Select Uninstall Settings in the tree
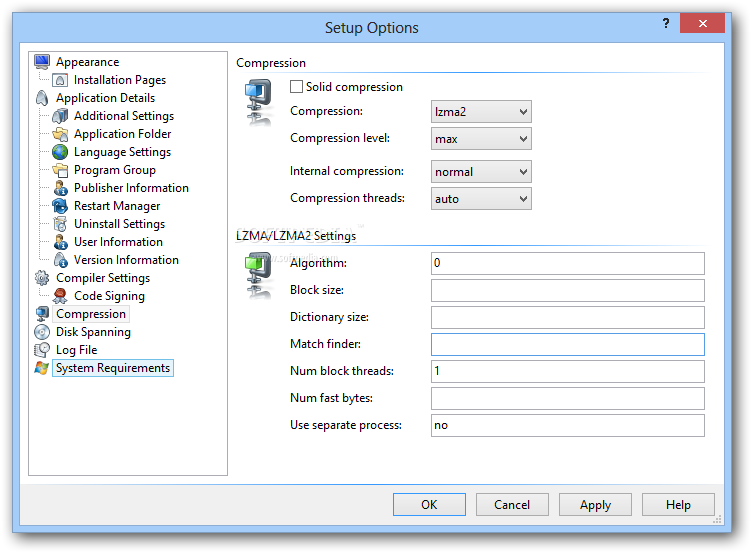The image size is (752, 553). (x=119, y=224)
